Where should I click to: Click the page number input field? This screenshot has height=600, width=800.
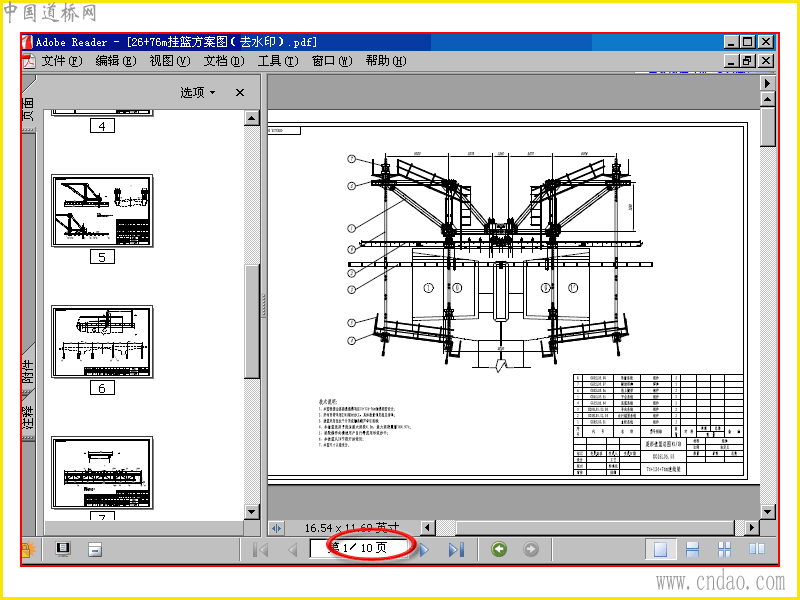pyautogui.click(x=360, y=548)
